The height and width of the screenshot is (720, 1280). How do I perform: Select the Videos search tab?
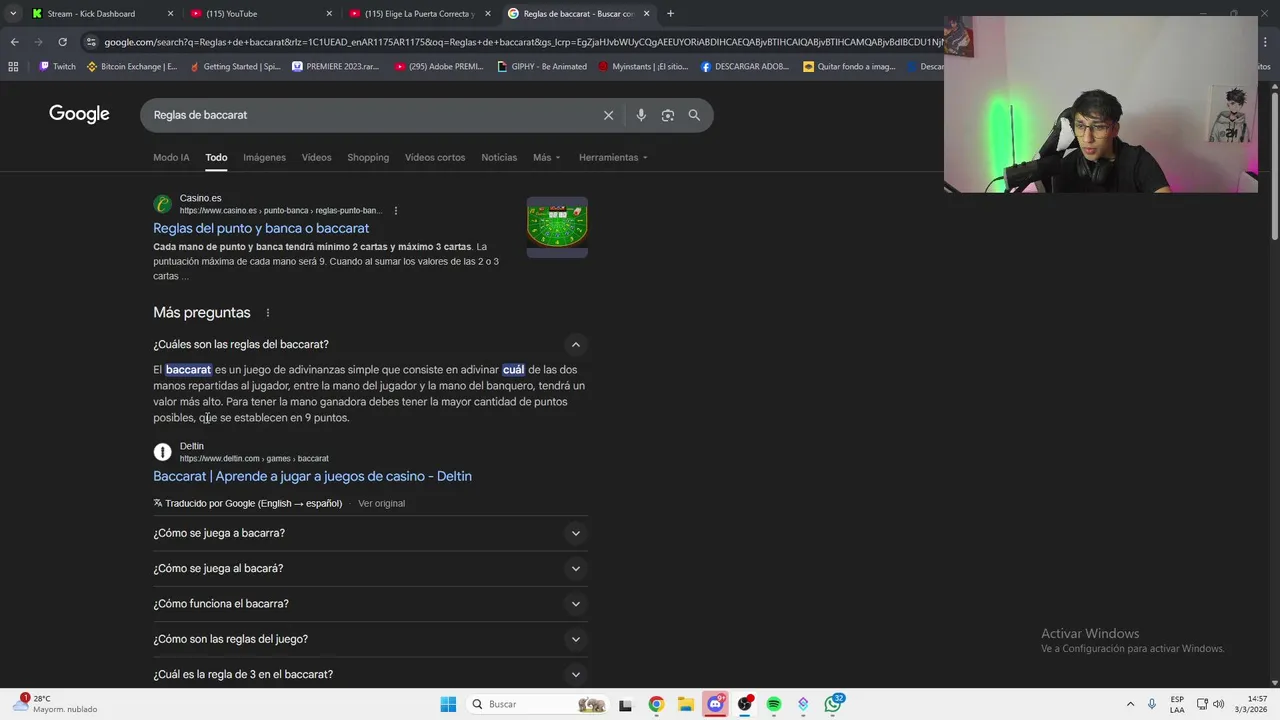pyautogui.click(x=316, y=157)
